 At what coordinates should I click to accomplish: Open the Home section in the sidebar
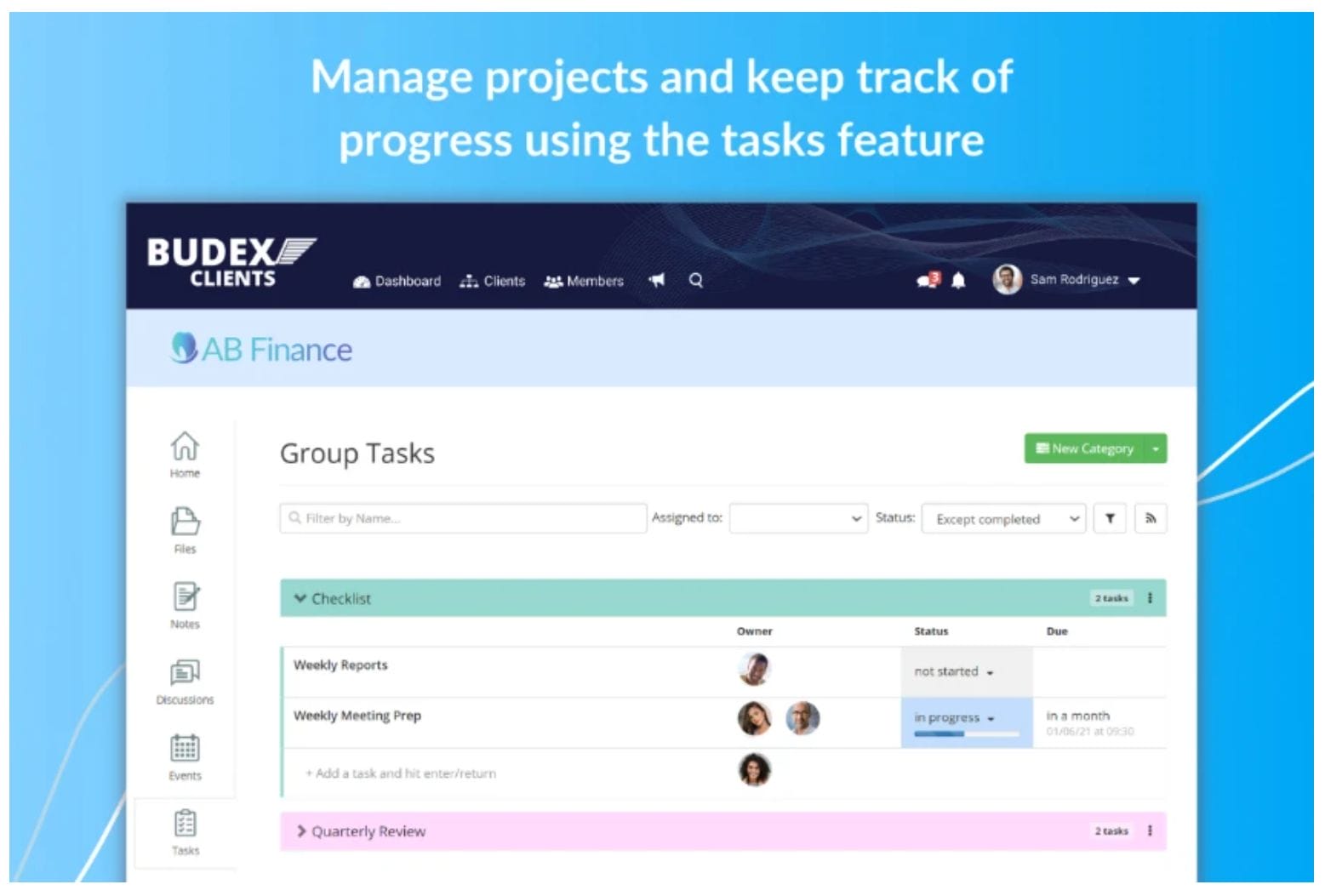coord(185,453)
